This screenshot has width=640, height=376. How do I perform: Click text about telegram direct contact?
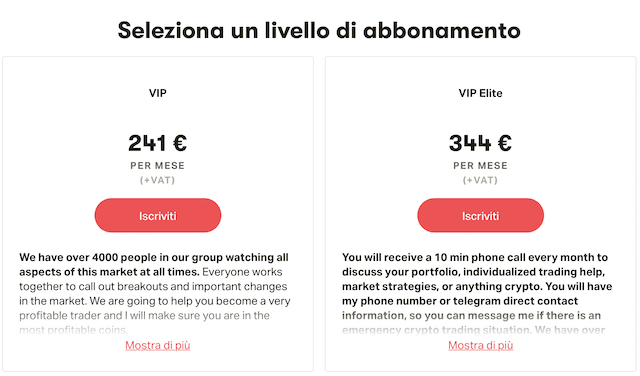pyautogui.click(x=460, y=301)
